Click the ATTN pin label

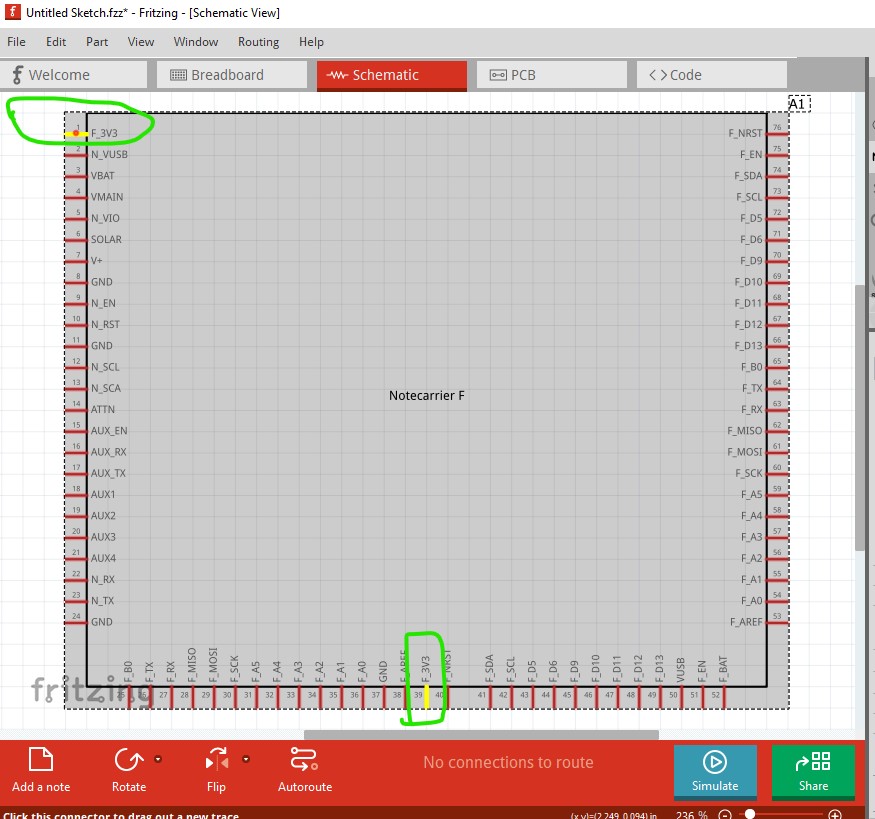coord(103,409)
